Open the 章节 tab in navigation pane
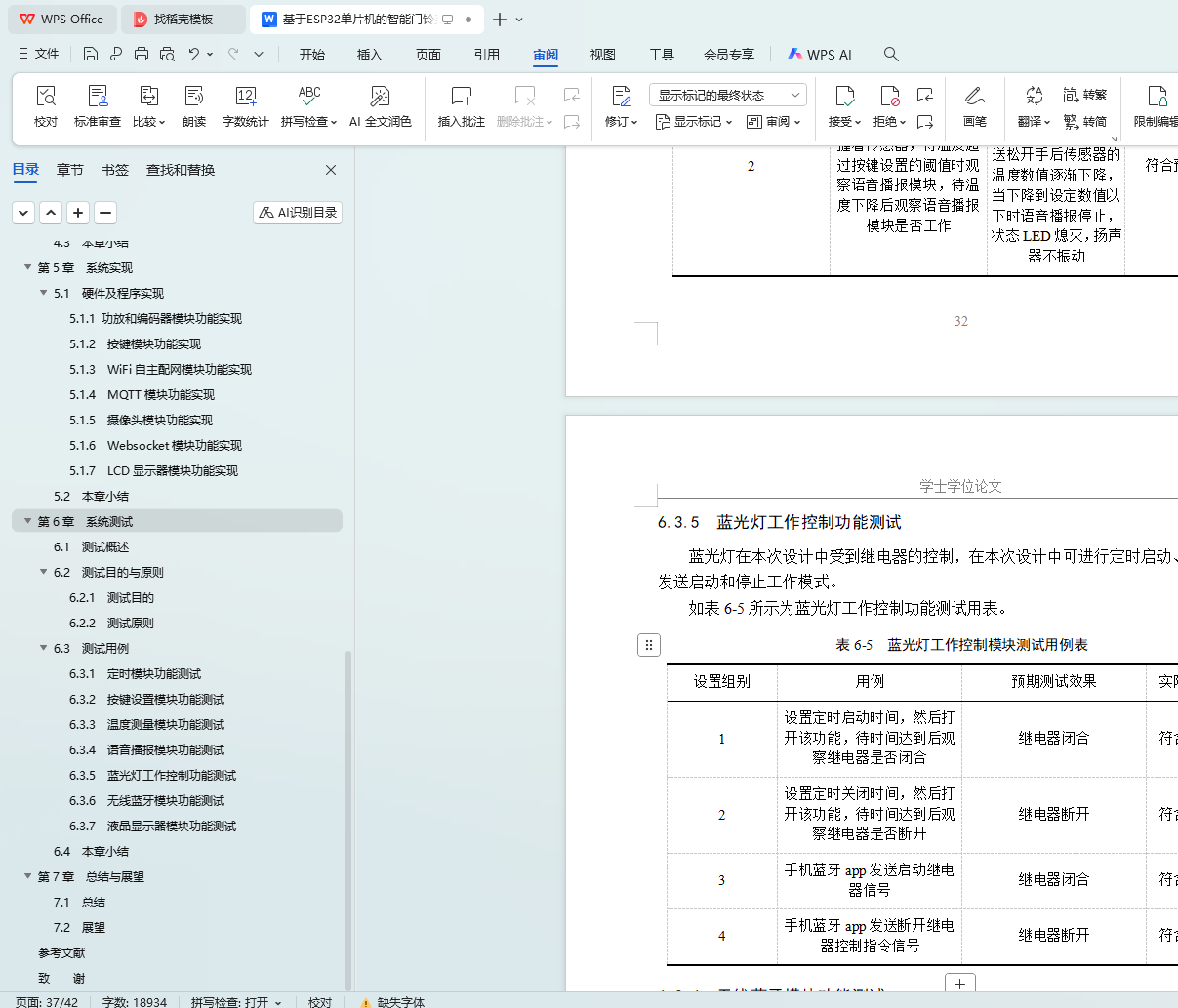1178x1008 pixels. 70,170
